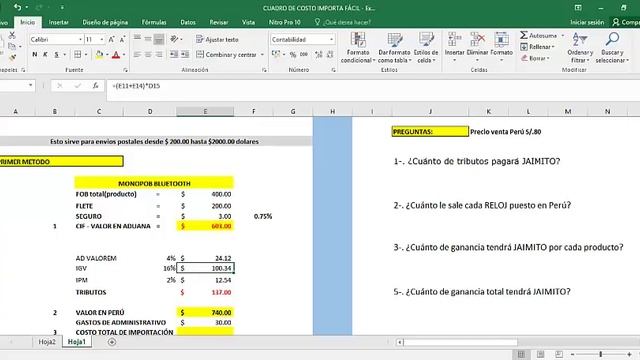Switch to the Fórmulas tab
The width and height of the screenshot is (640, 360).
pyautogui.click(x=154, y=22)
